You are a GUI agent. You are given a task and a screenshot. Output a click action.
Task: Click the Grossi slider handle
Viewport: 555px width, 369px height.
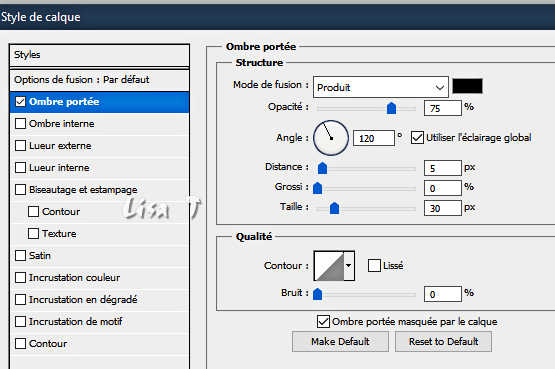[317, 188]
